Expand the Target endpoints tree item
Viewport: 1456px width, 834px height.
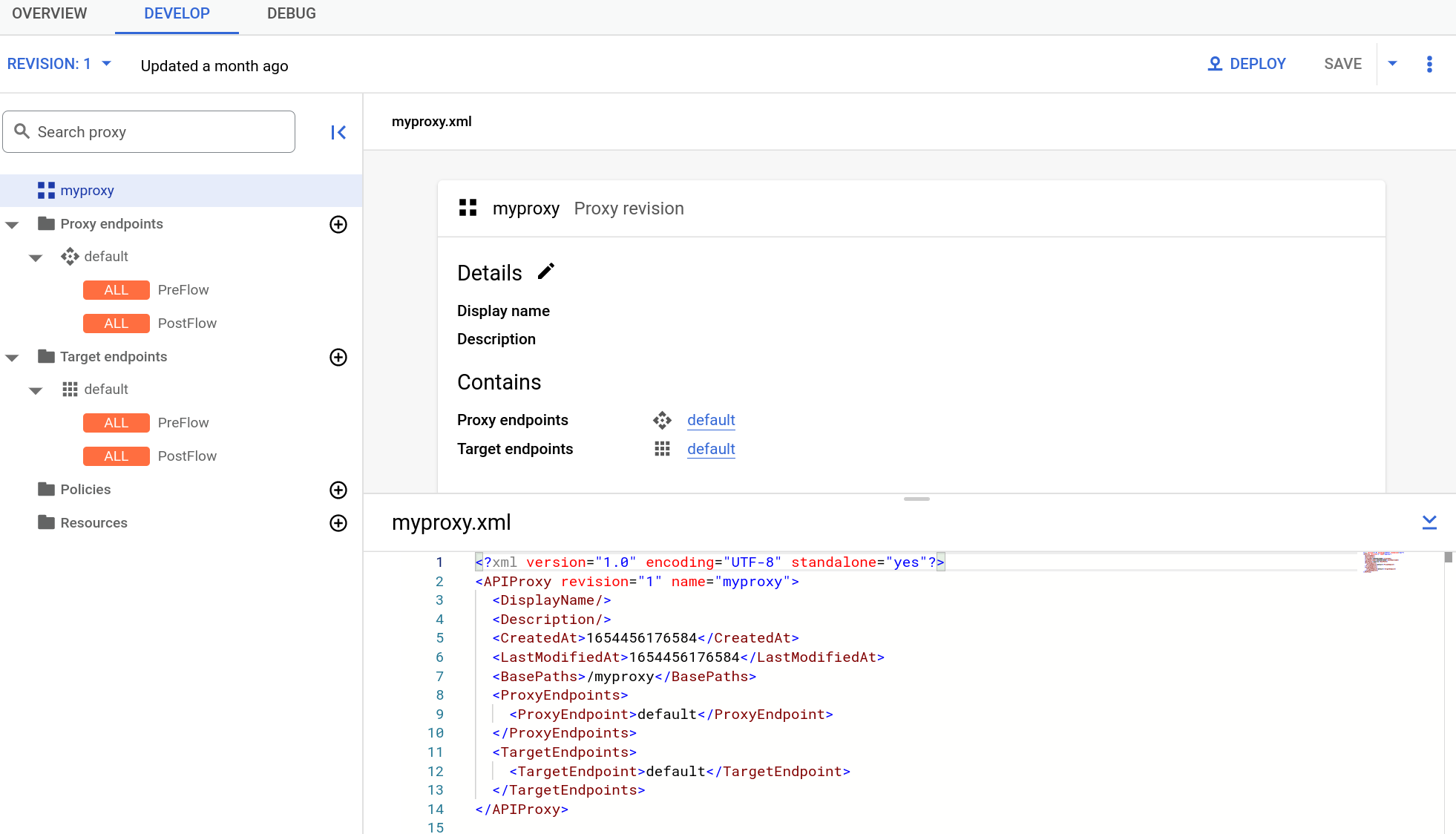tap(11, 357)
